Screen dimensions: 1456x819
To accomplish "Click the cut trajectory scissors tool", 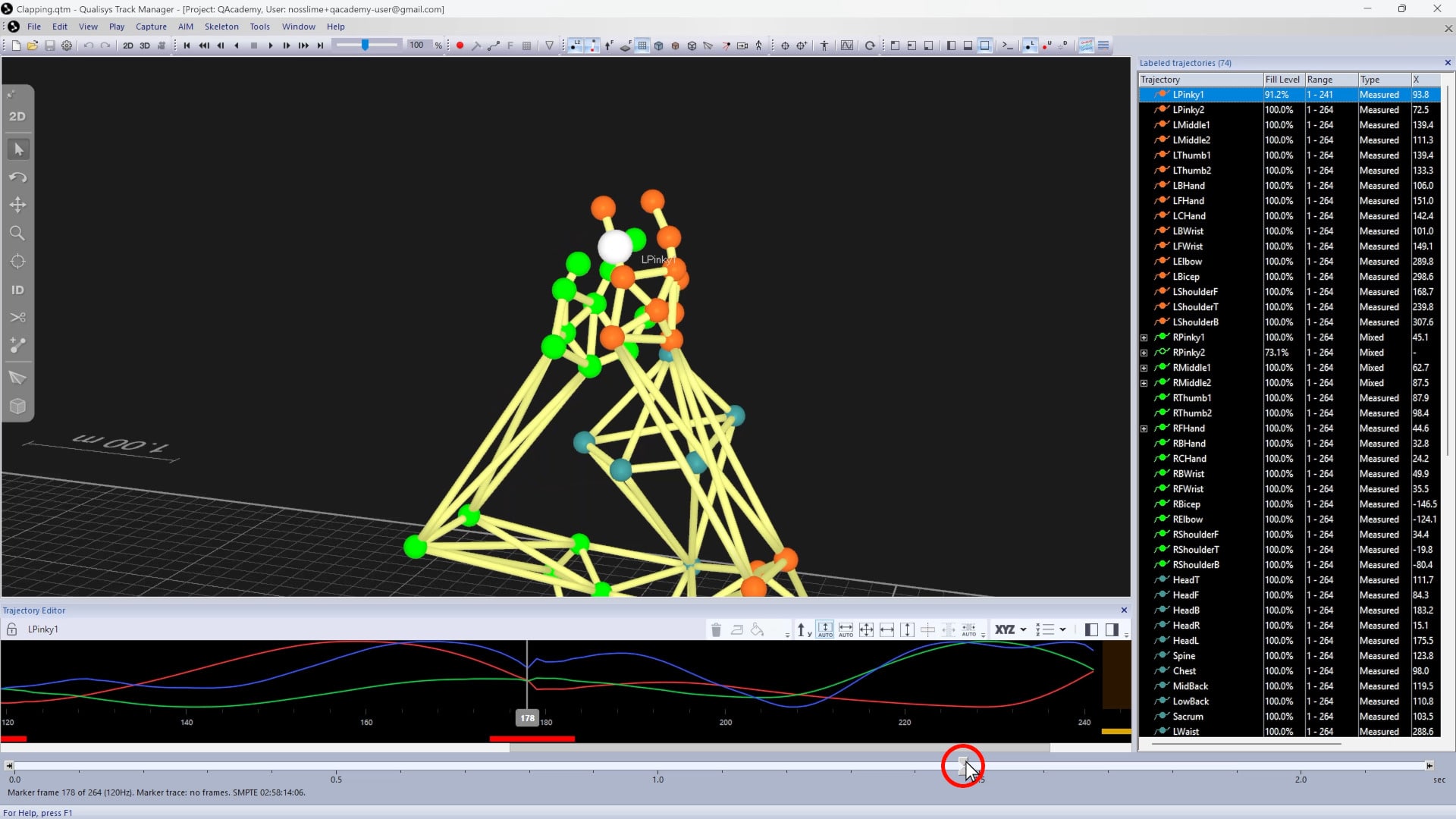I will click(x=17, y=317).
